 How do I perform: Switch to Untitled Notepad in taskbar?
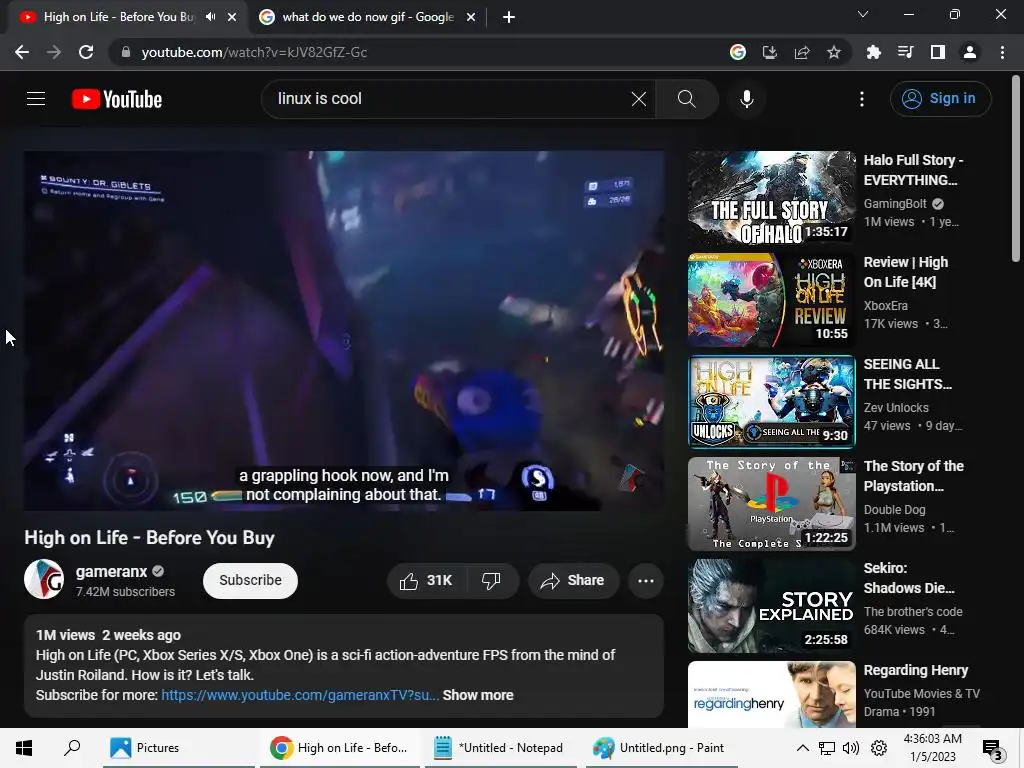500,748
